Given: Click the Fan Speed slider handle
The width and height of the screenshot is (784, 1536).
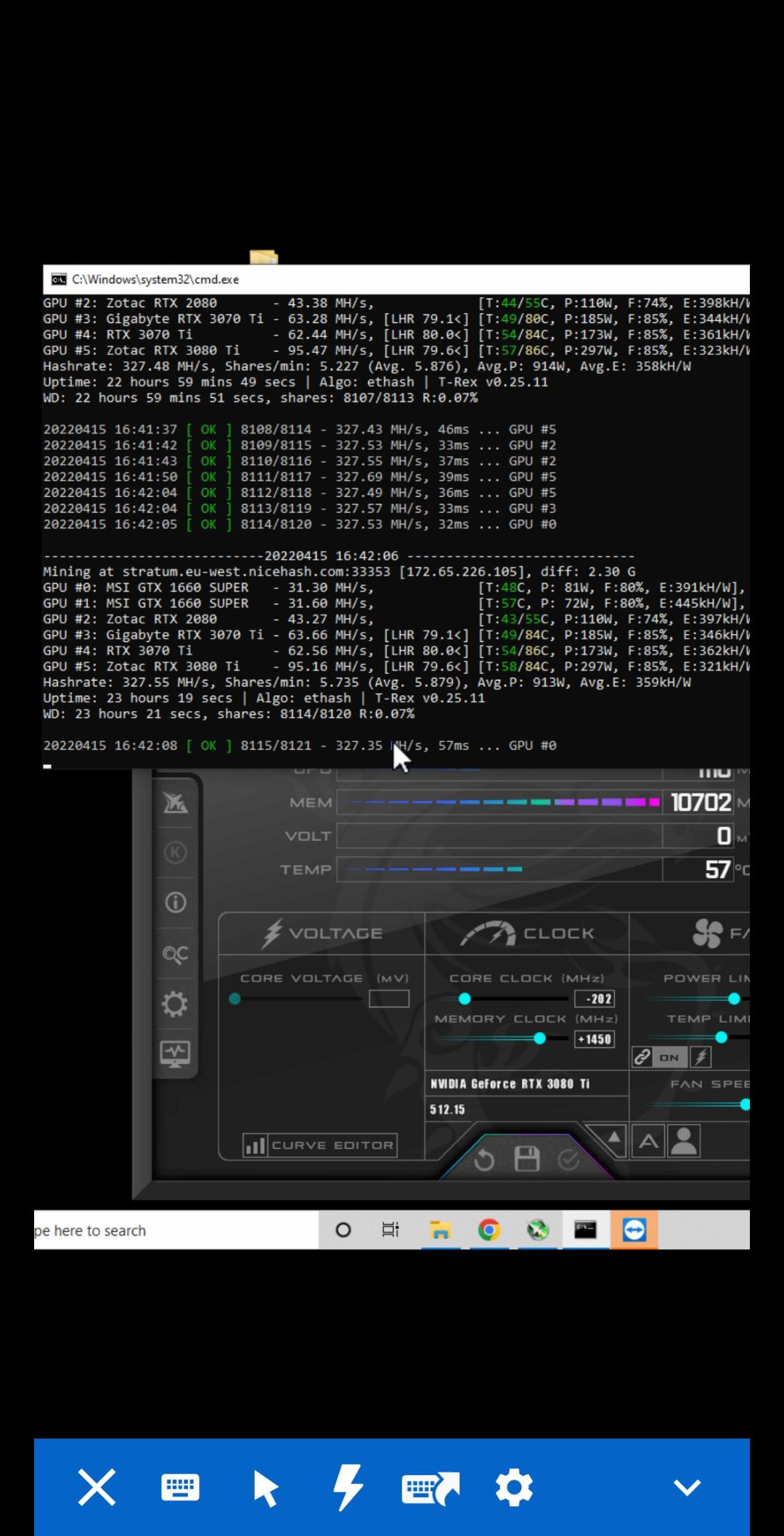Looking at the screenshot, I should point(745,1105).
